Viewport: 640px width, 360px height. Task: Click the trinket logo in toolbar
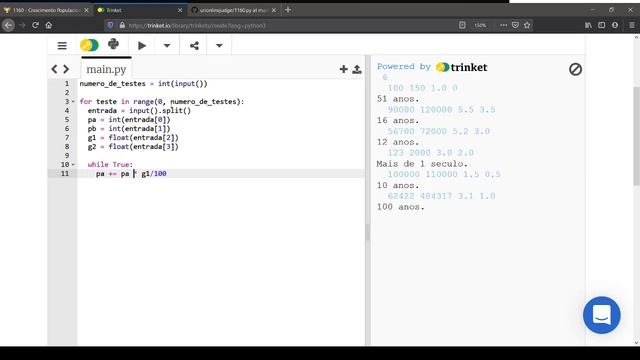(89, 45)
